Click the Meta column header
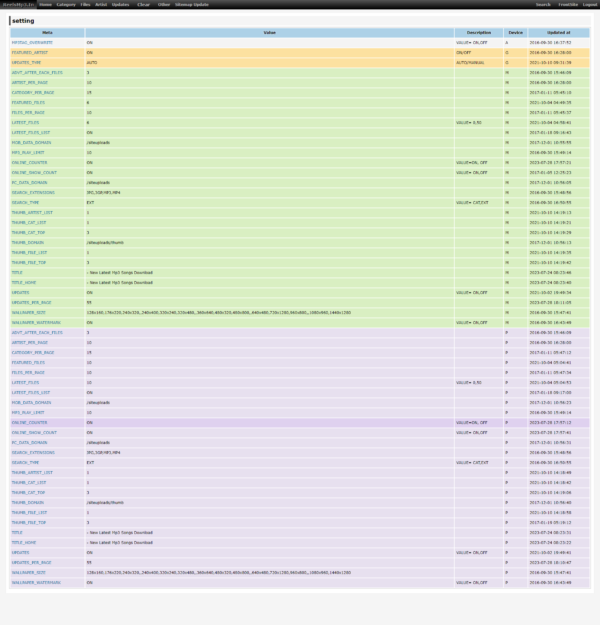 pos(47,33)
